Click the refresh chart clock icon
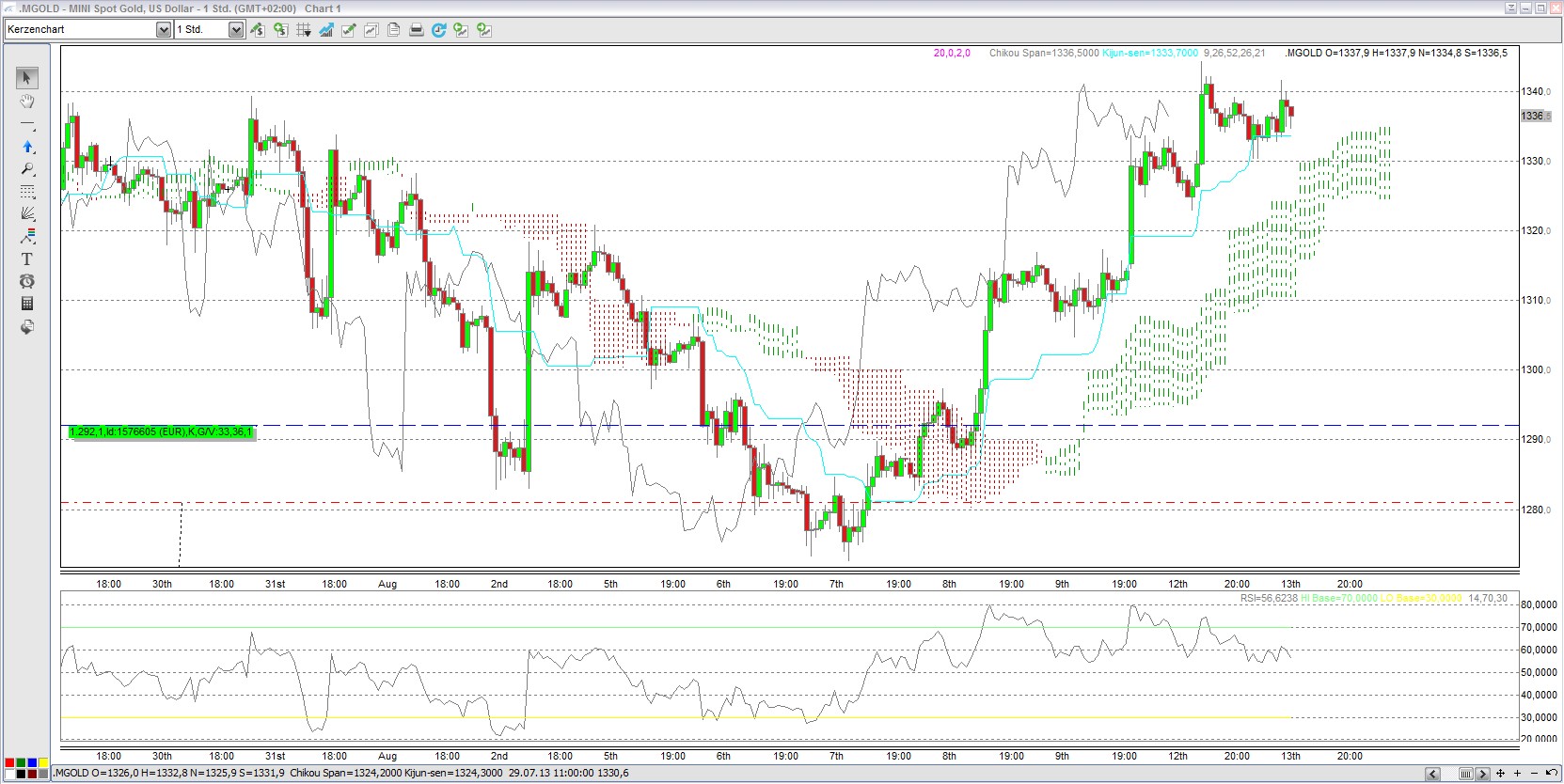 [x=438, y=30]
